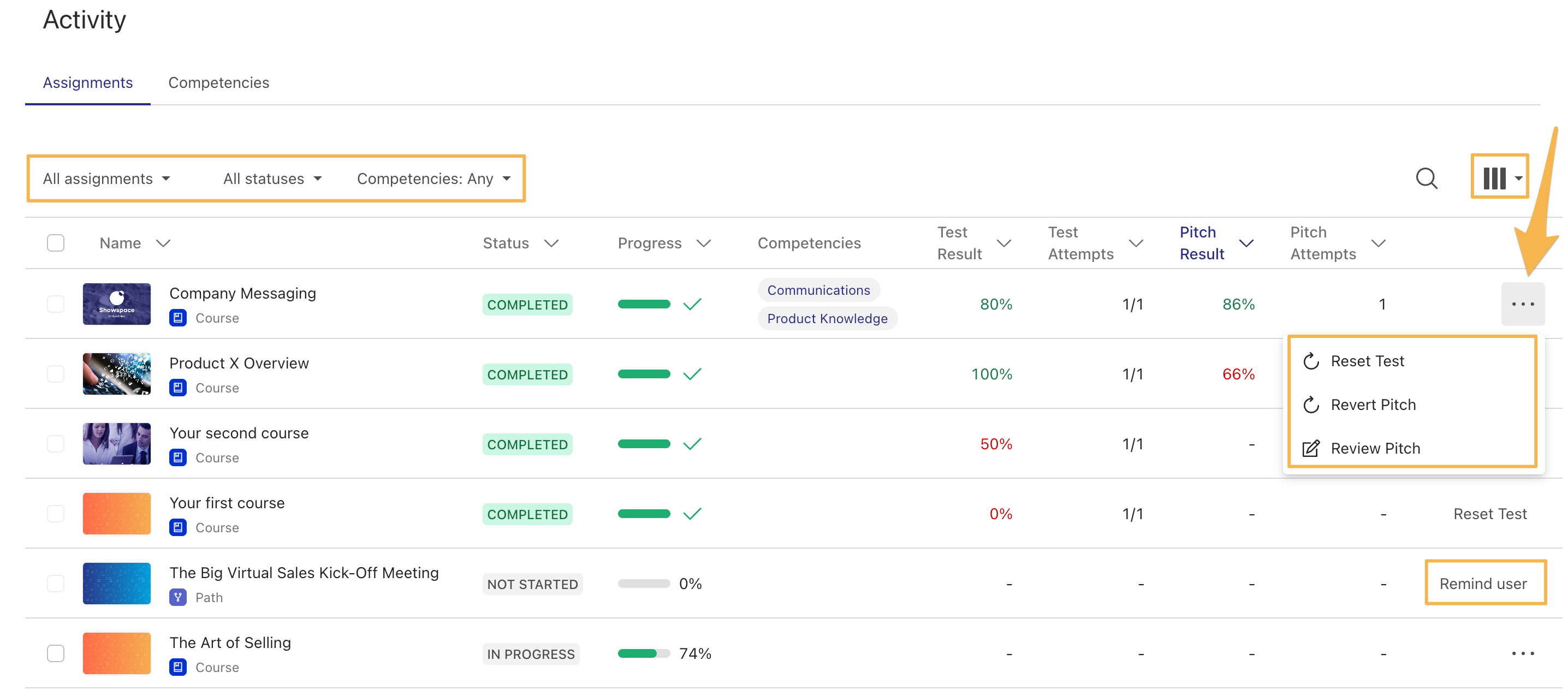
Task: Open The Art of Selling three-dot menu
Action: pos(1522,653)
